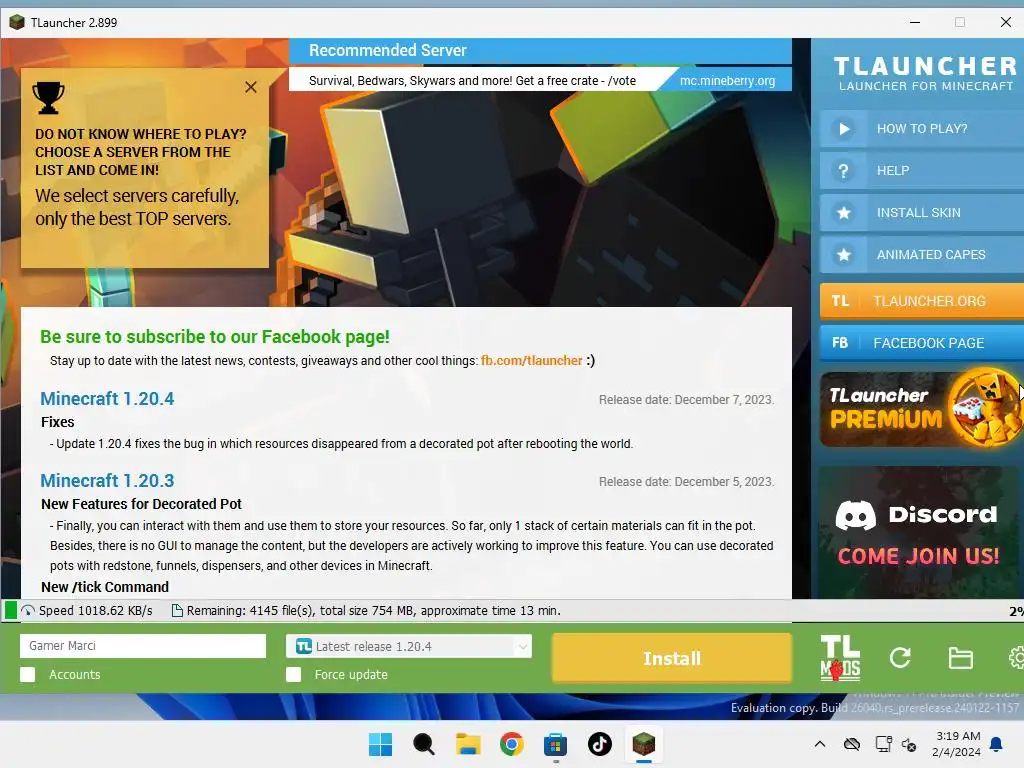Image resolution: width=1024 pixels, height=768 pixels.
Task: Open the Discord Come Join Us banner
Action: [918, 532]
